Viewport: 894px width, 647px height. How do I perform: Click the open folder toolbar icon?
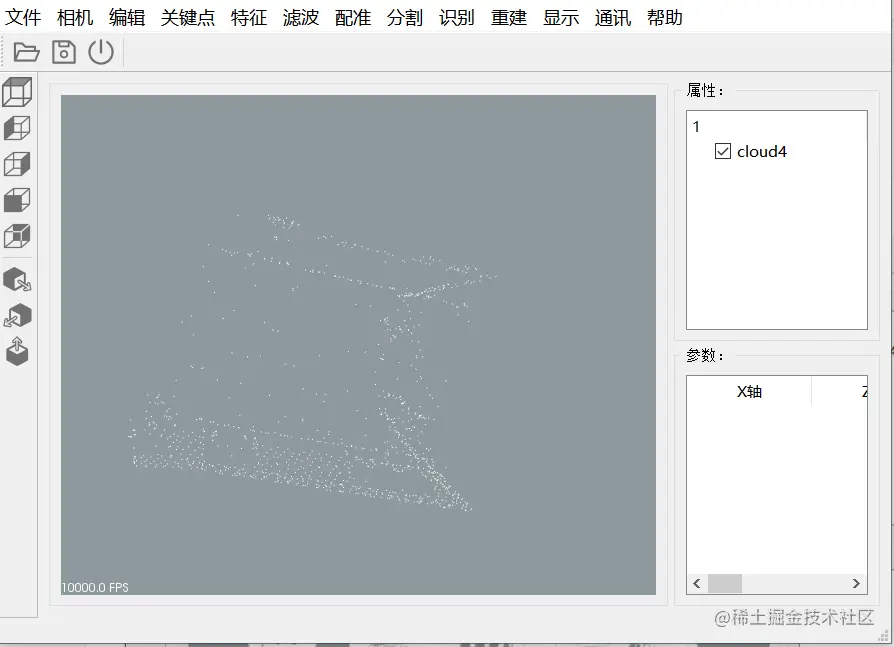click(26, 52)
